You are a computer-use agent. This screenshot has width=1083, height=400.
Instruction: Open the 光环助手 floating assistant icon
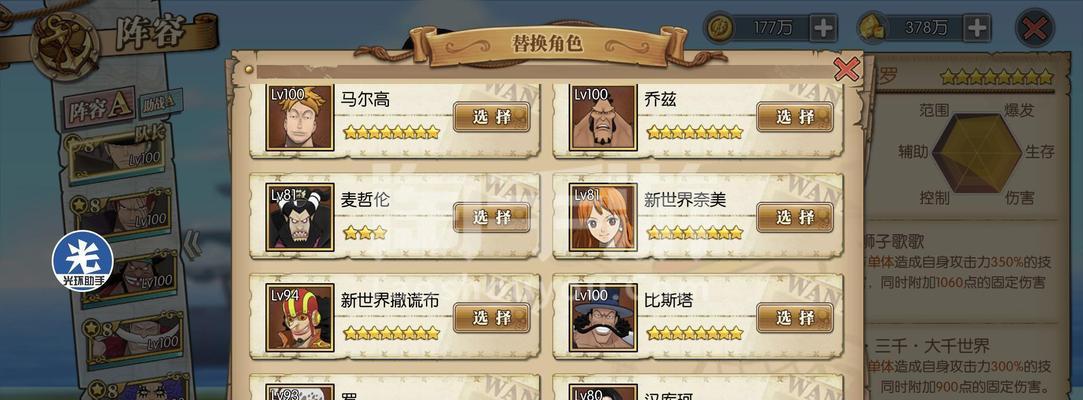83,261
